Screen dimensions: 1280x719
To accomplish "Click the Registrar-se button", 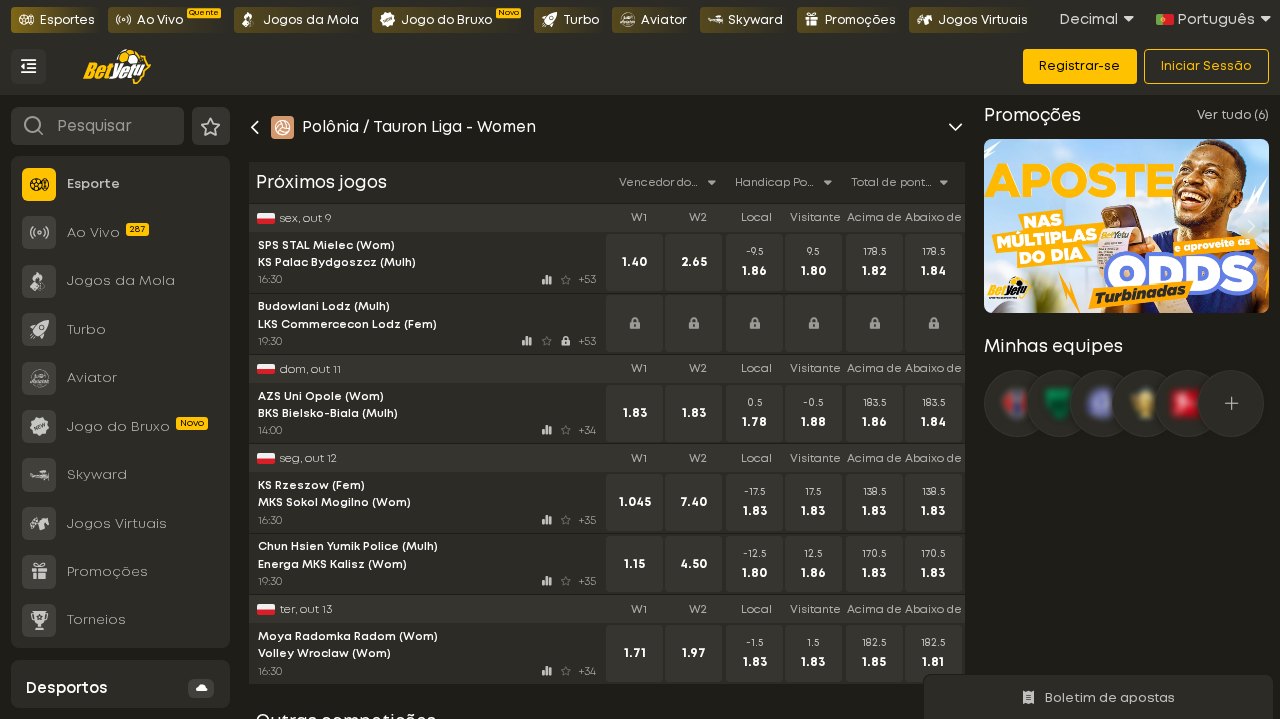I will 1080,66.
